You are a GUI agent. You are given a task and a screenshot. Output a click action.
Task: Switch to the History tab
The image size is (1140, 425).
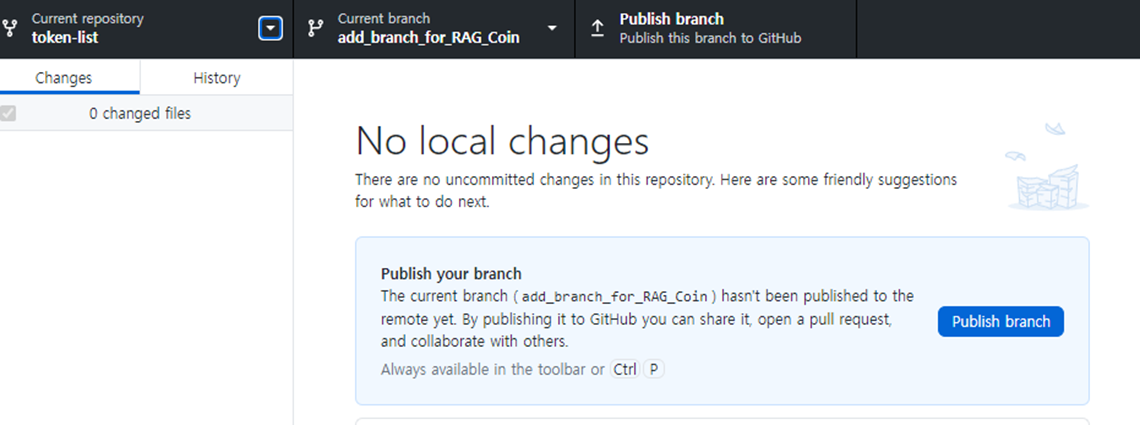(217, 77)
